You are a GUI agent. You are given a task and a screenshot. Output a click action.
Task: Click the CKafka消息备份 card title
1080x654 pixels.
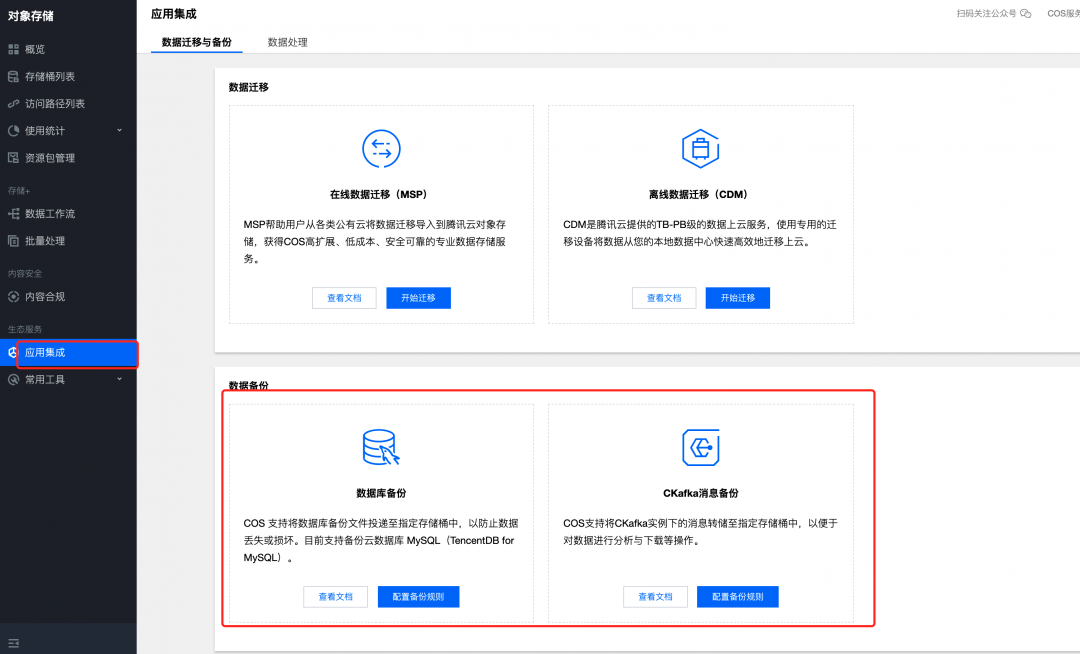click(700, 494)
